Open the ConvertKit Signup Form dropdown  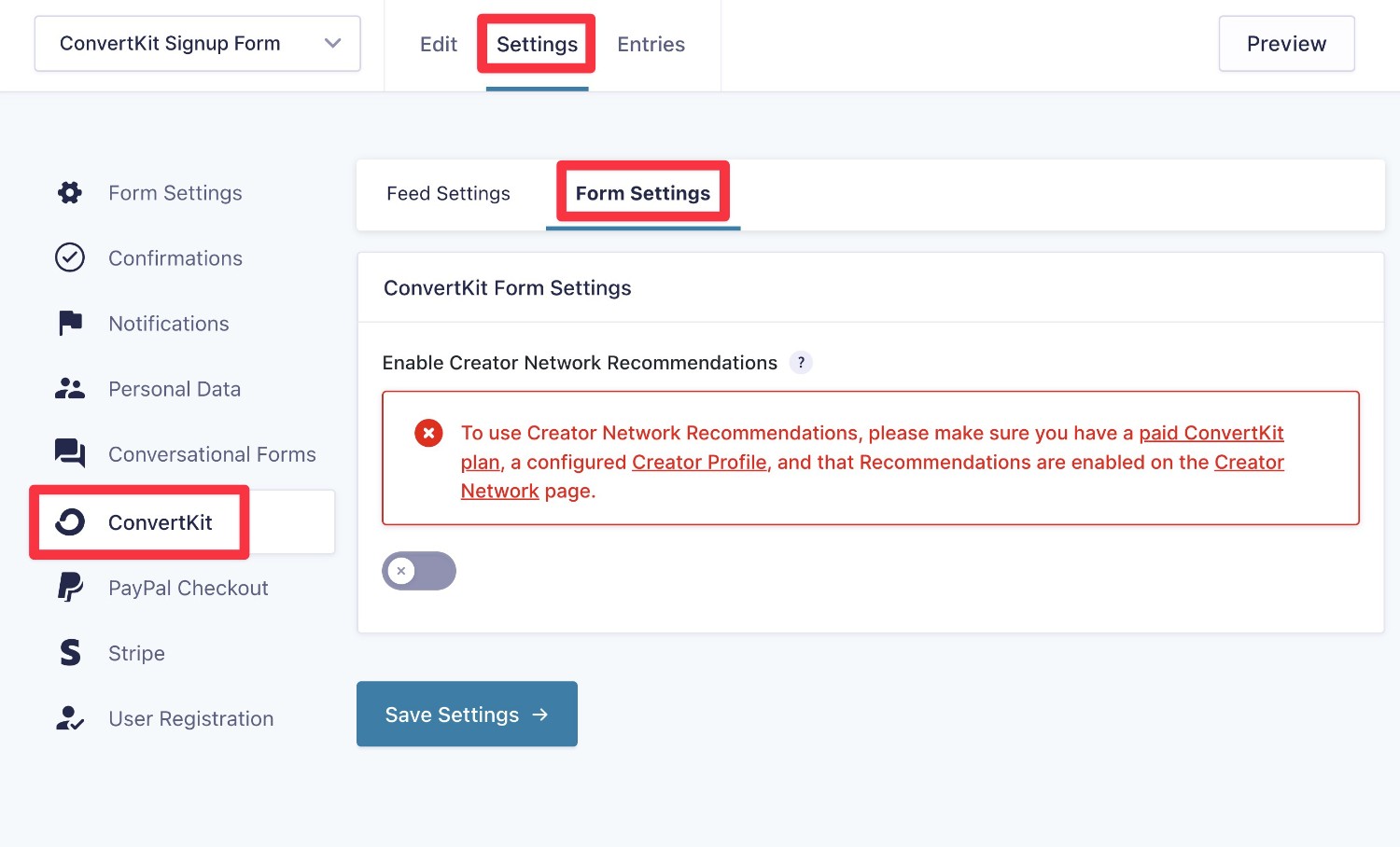tap(198, 44)
